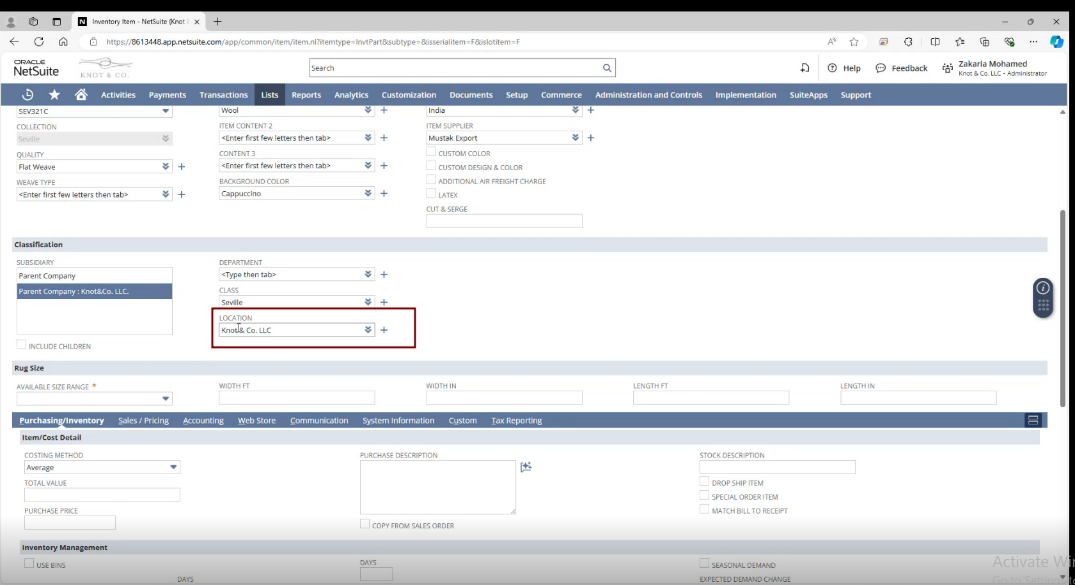This screenshot has height=585, width=1075.
Task: Open the Class dropdown showing Seville
Action: 368,302
